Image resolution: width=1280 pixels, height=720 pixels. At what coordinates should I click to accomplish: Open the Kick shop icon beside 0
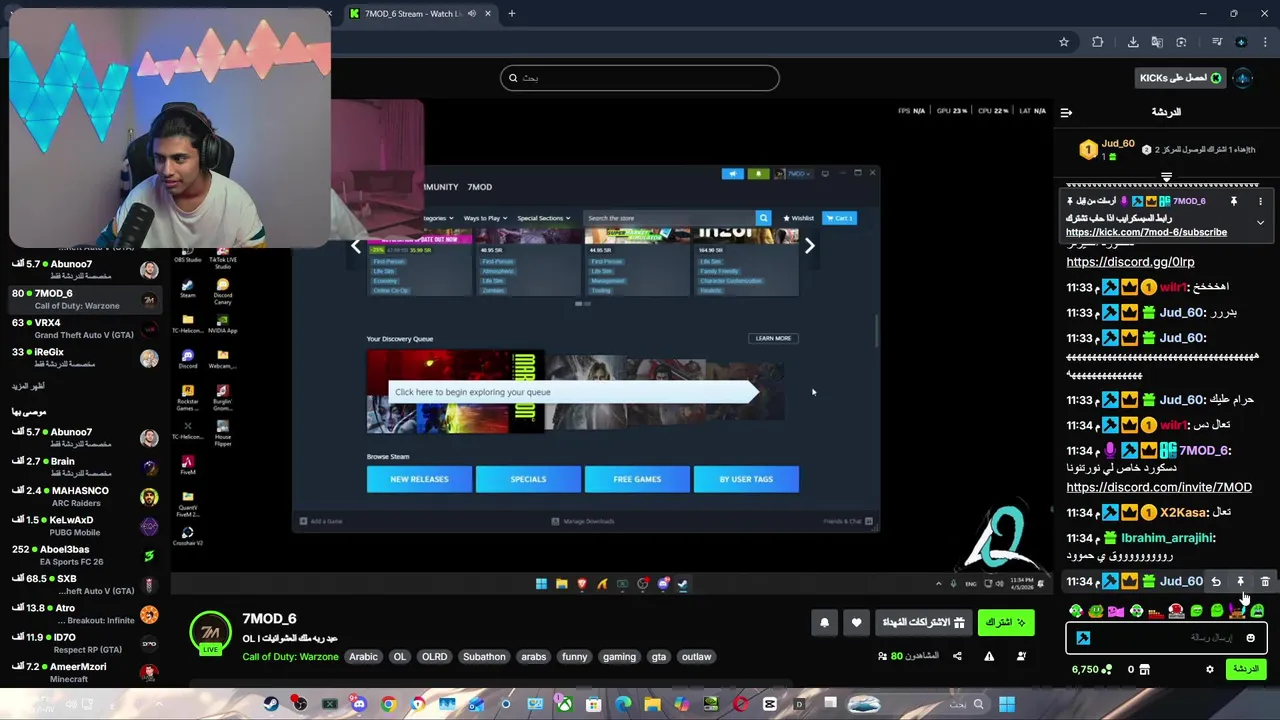(1144, 669)
